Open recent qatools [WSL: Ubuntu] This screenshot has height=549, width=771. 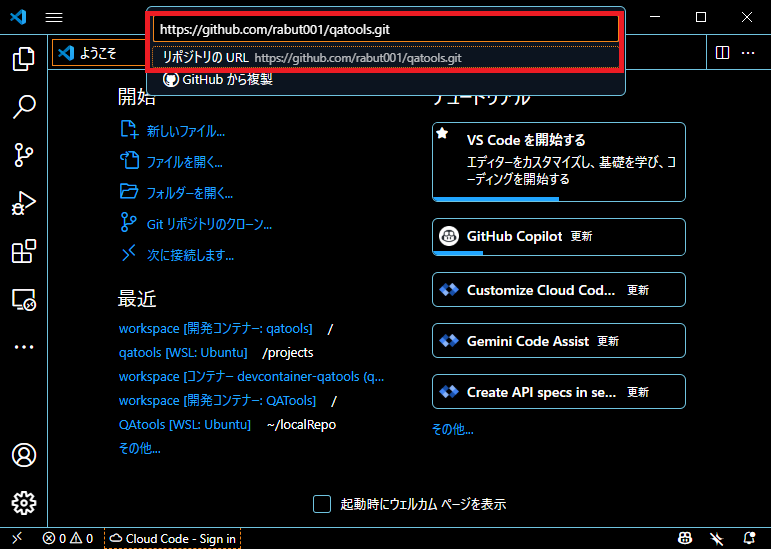[x=183, y=353]
